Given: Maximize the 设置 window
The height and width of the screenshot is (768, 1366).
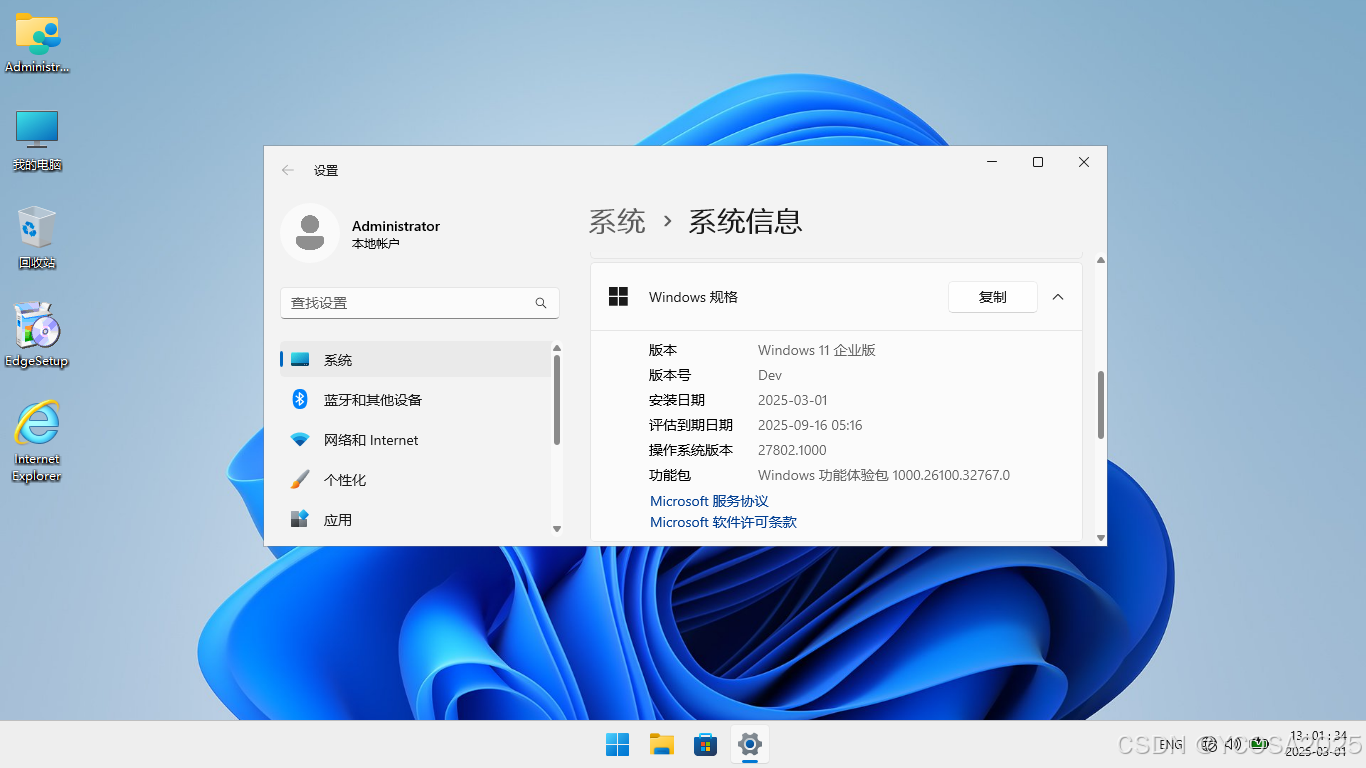Looking at the screenshot, I should click(1038, 162).
